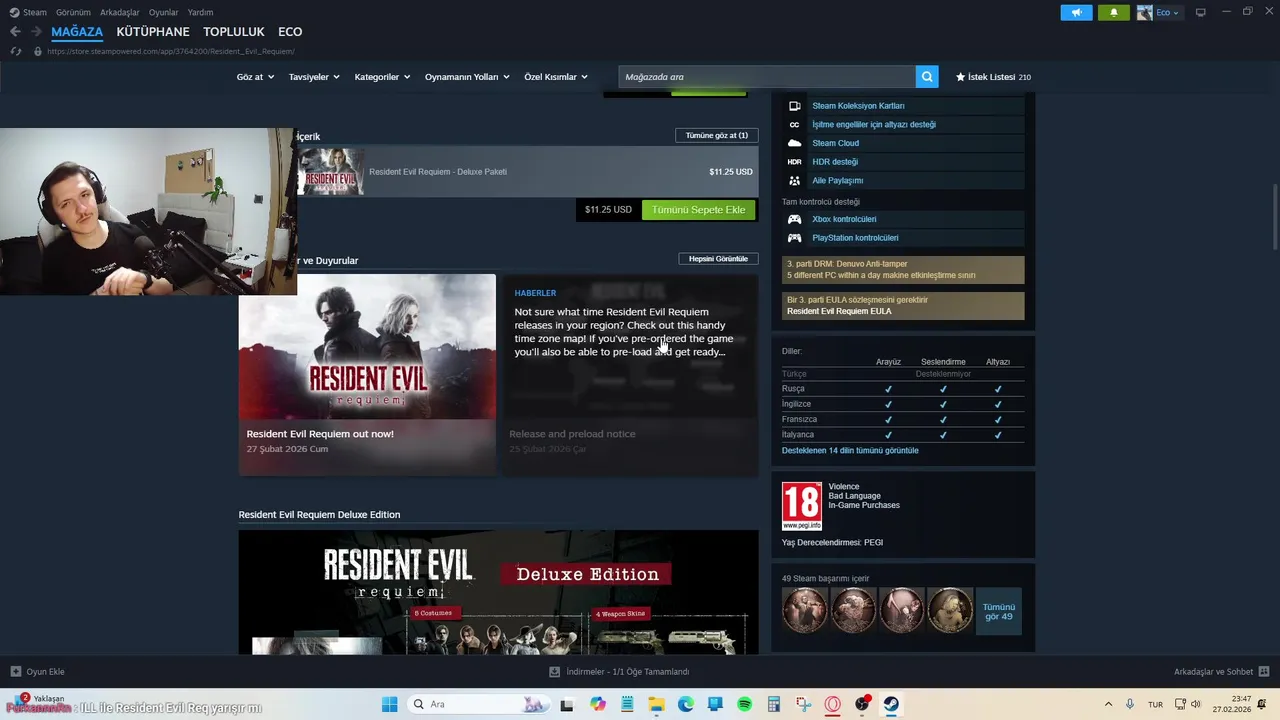Viewport: 1280px width, 720px height.
Task: Click the HDR desteği icon
Action: coord(794,162)
